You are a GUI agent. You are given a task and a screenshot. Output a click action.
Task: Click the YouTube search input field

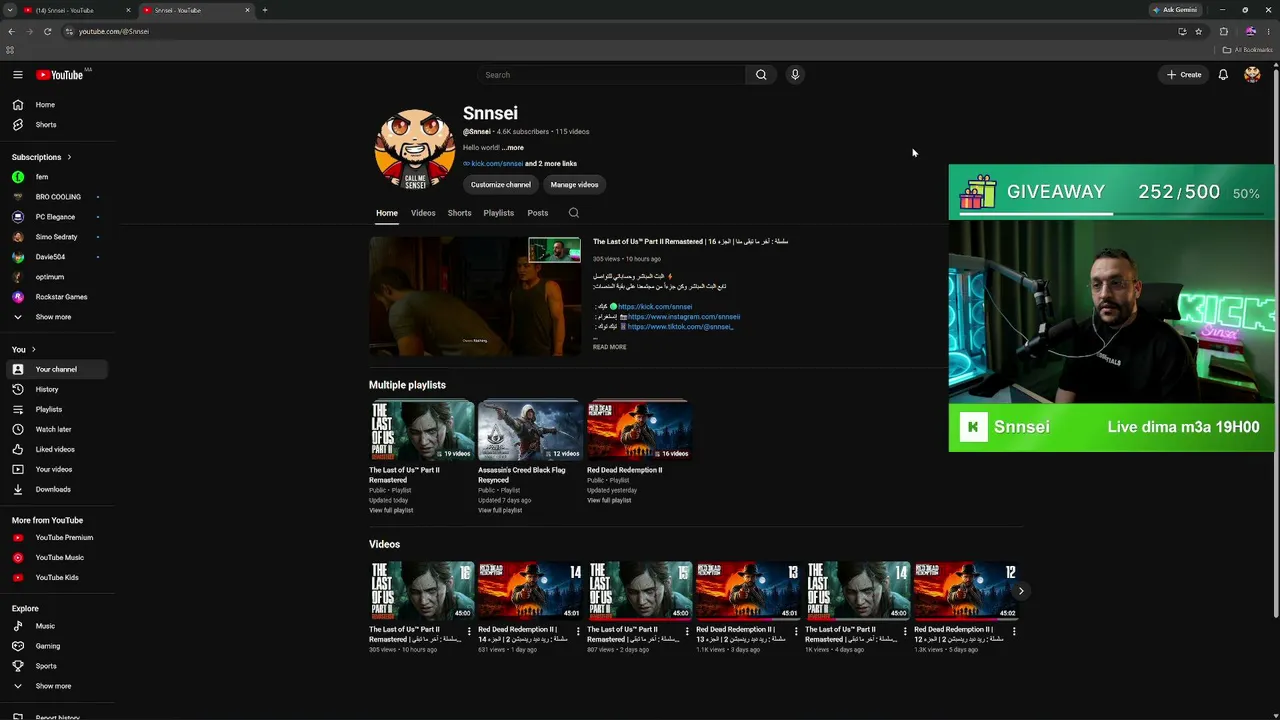click(x=611, y=75)
